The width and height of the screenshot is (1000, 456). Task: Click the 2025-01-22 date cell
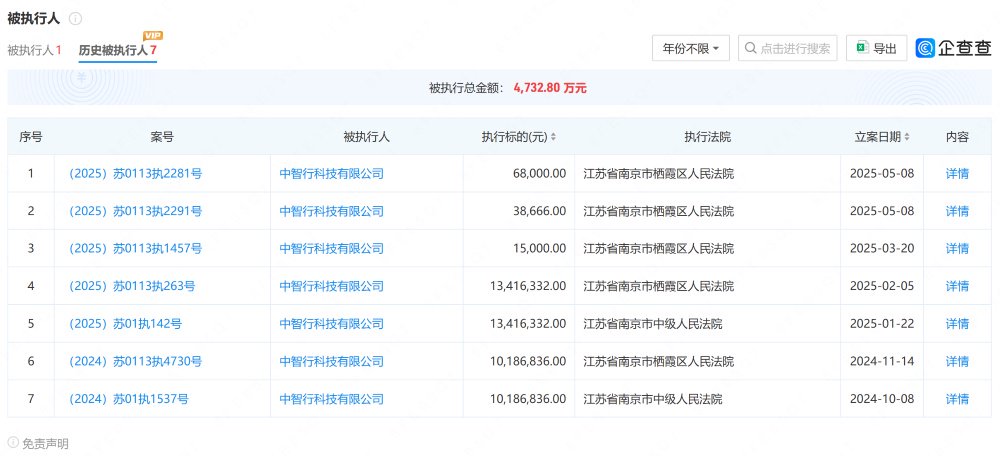pyautogui.click(x=882, y=324)
